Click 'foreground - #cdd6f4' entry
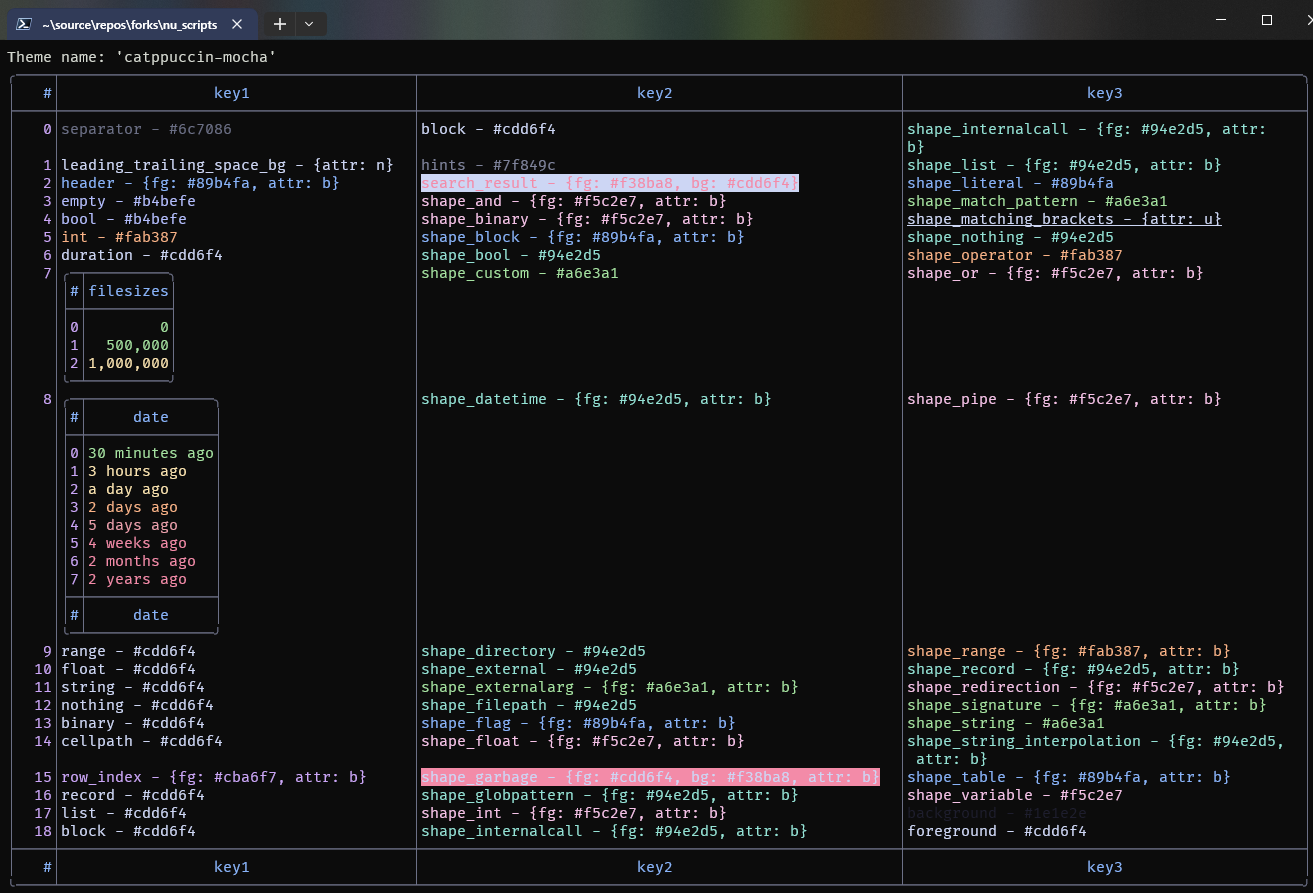1313x893 pixels. pos(997,831)
